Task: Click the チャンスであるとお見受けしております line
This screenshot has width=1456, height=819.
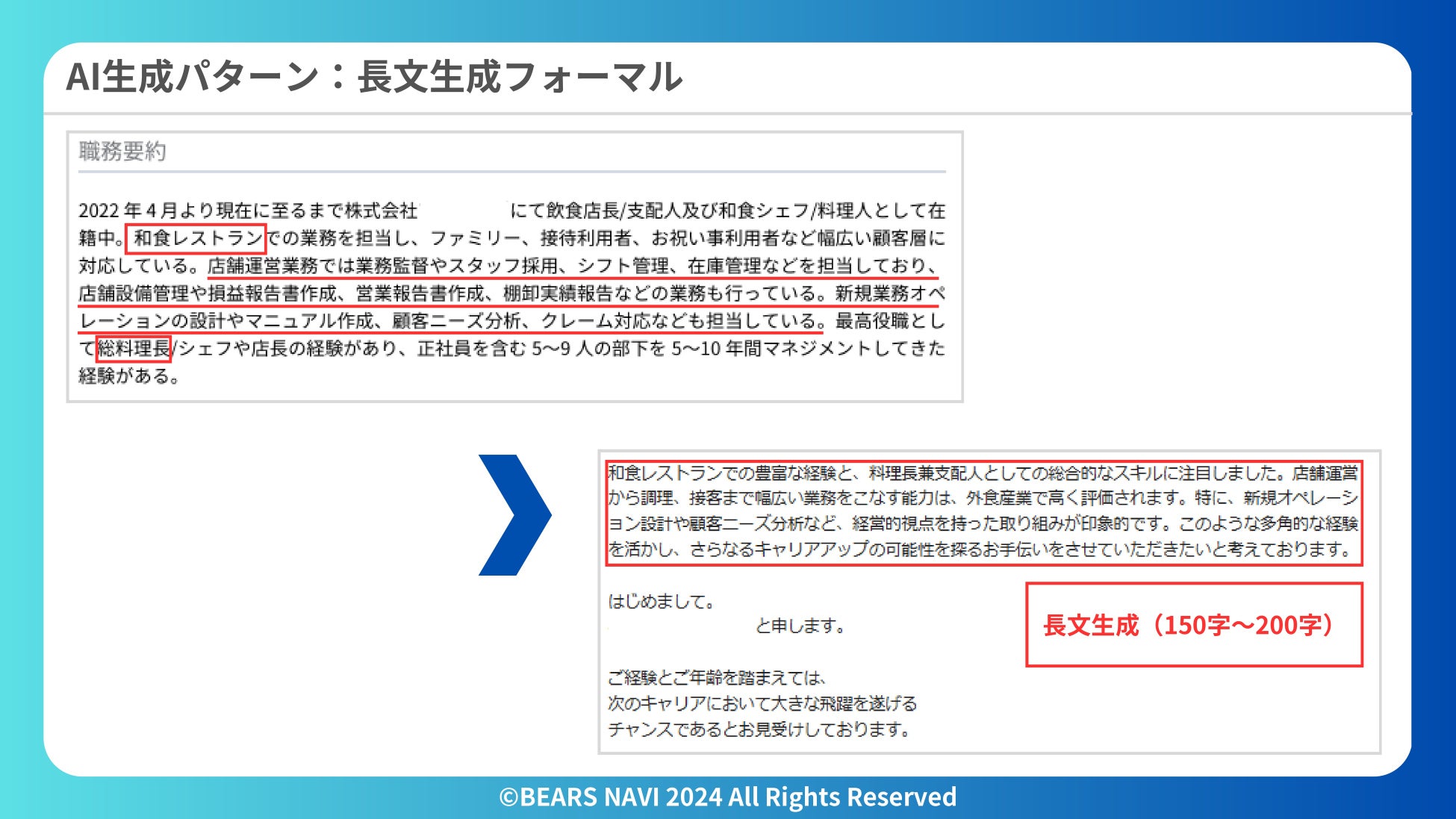Action: 759,729
